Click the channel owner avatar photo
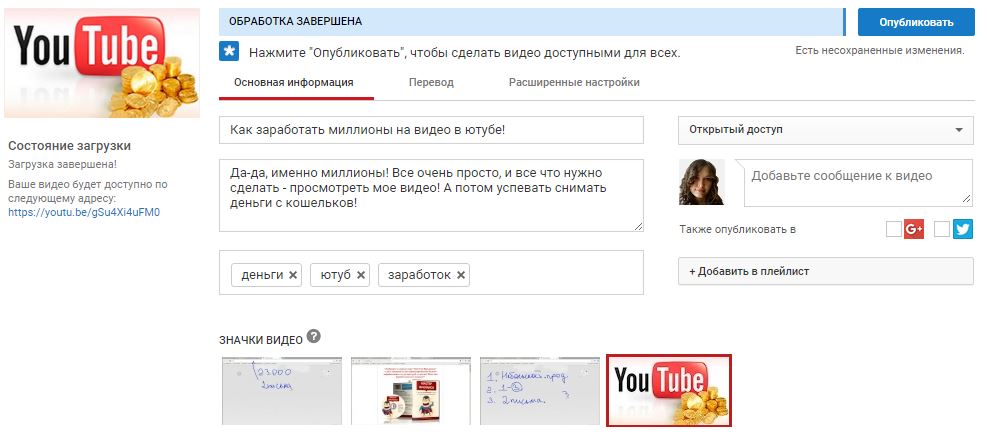 [701, 182]
